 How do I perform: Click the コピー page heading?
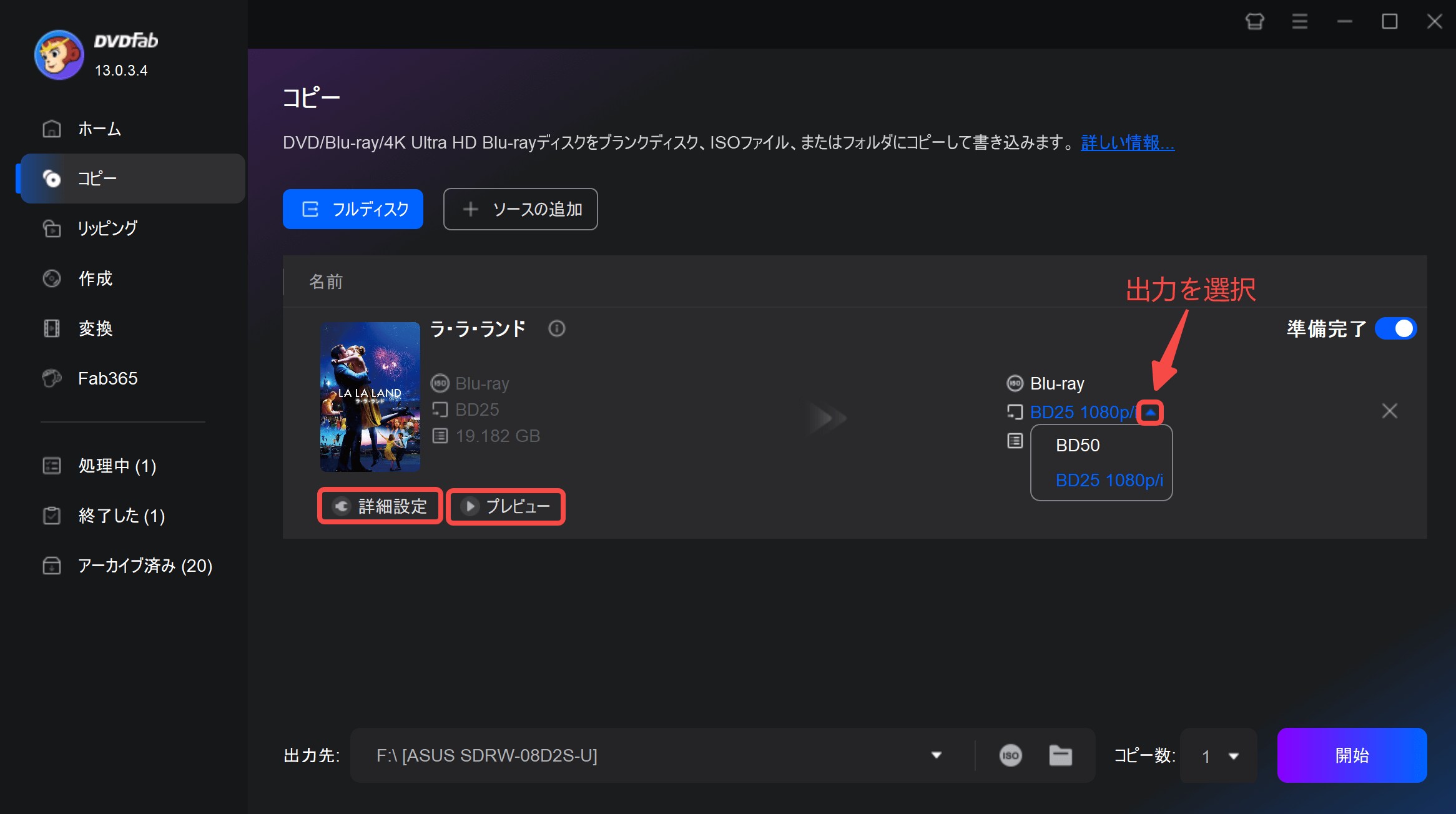pyautogui.click(x=311, y=98)
